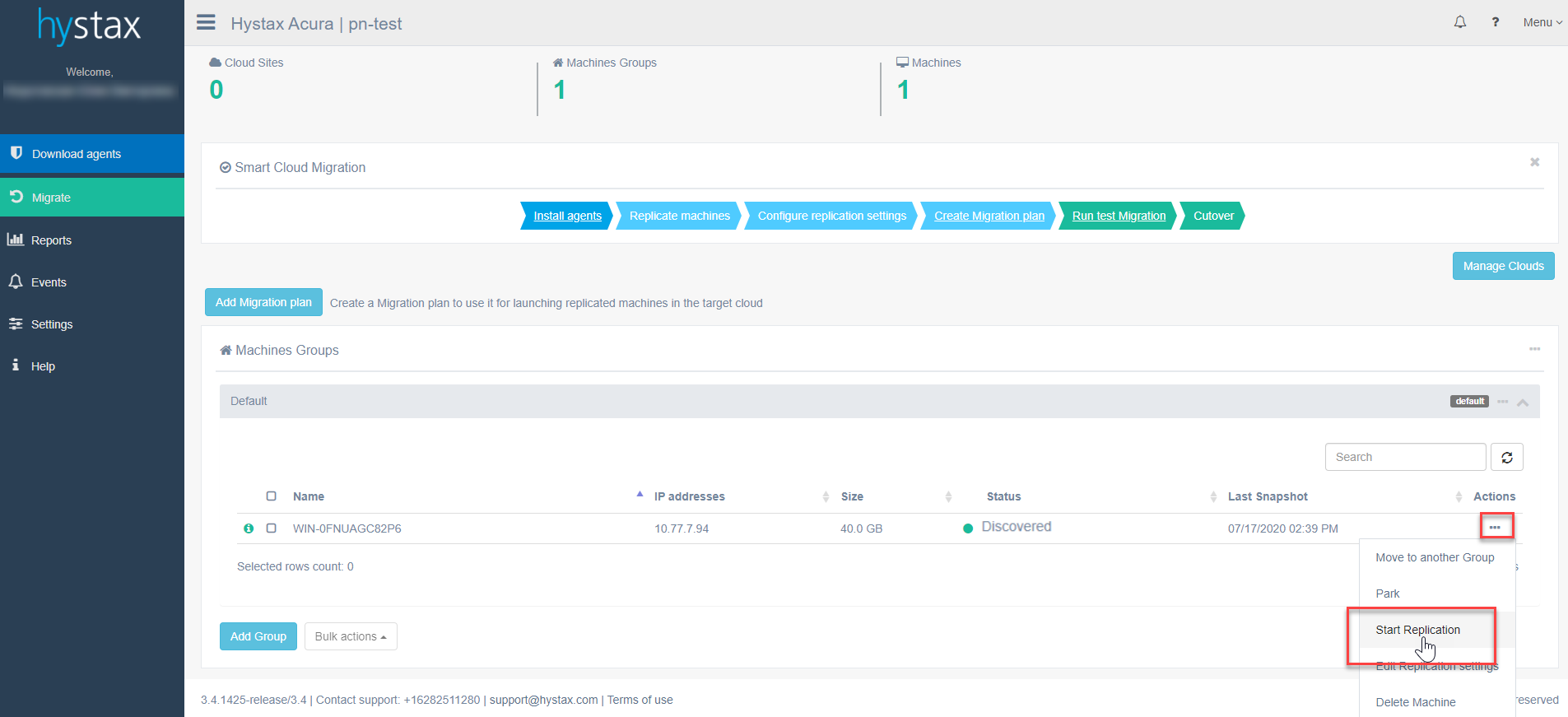Open Machines Groups panel ellipsis menu
The height and width of the screenshot is (717, 1568).
pyautogui.click(x=1535, y=349)
